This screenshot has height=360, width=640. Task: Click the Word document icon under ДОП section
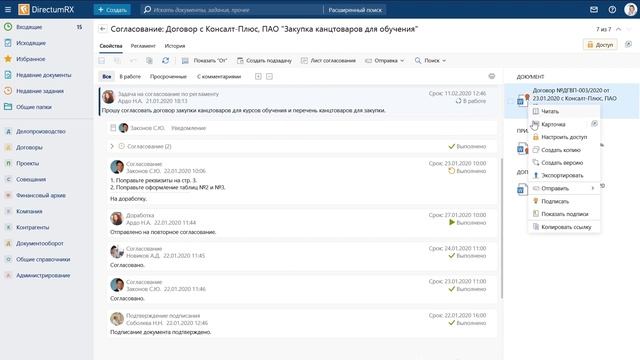pos(521,189)
